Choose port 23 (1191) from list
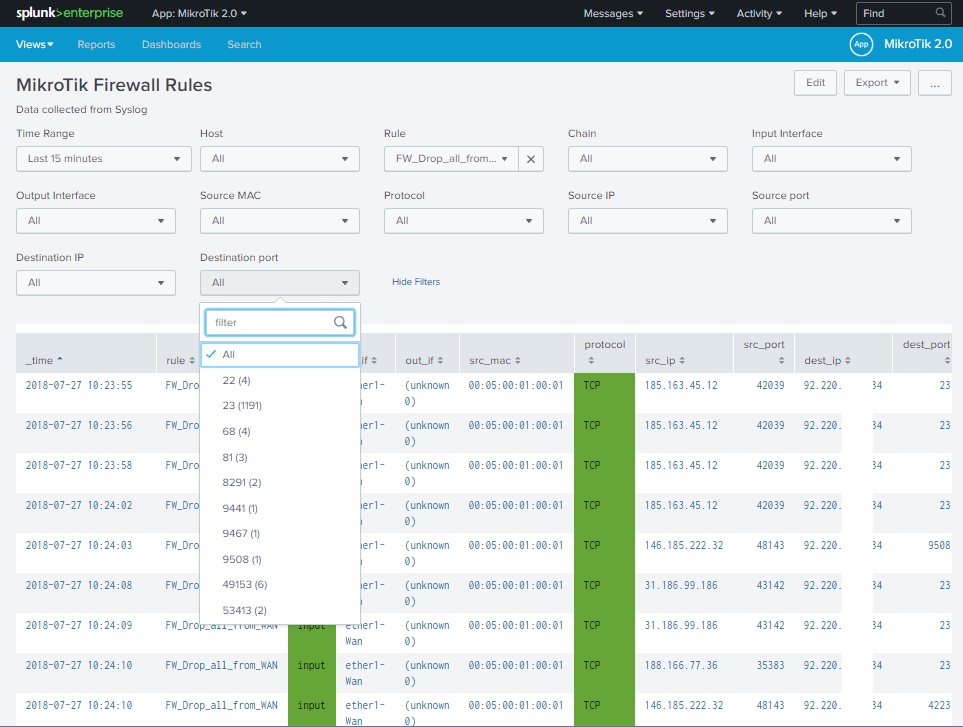Viewport: 963px width, 727px height. (x=243, y=406)
